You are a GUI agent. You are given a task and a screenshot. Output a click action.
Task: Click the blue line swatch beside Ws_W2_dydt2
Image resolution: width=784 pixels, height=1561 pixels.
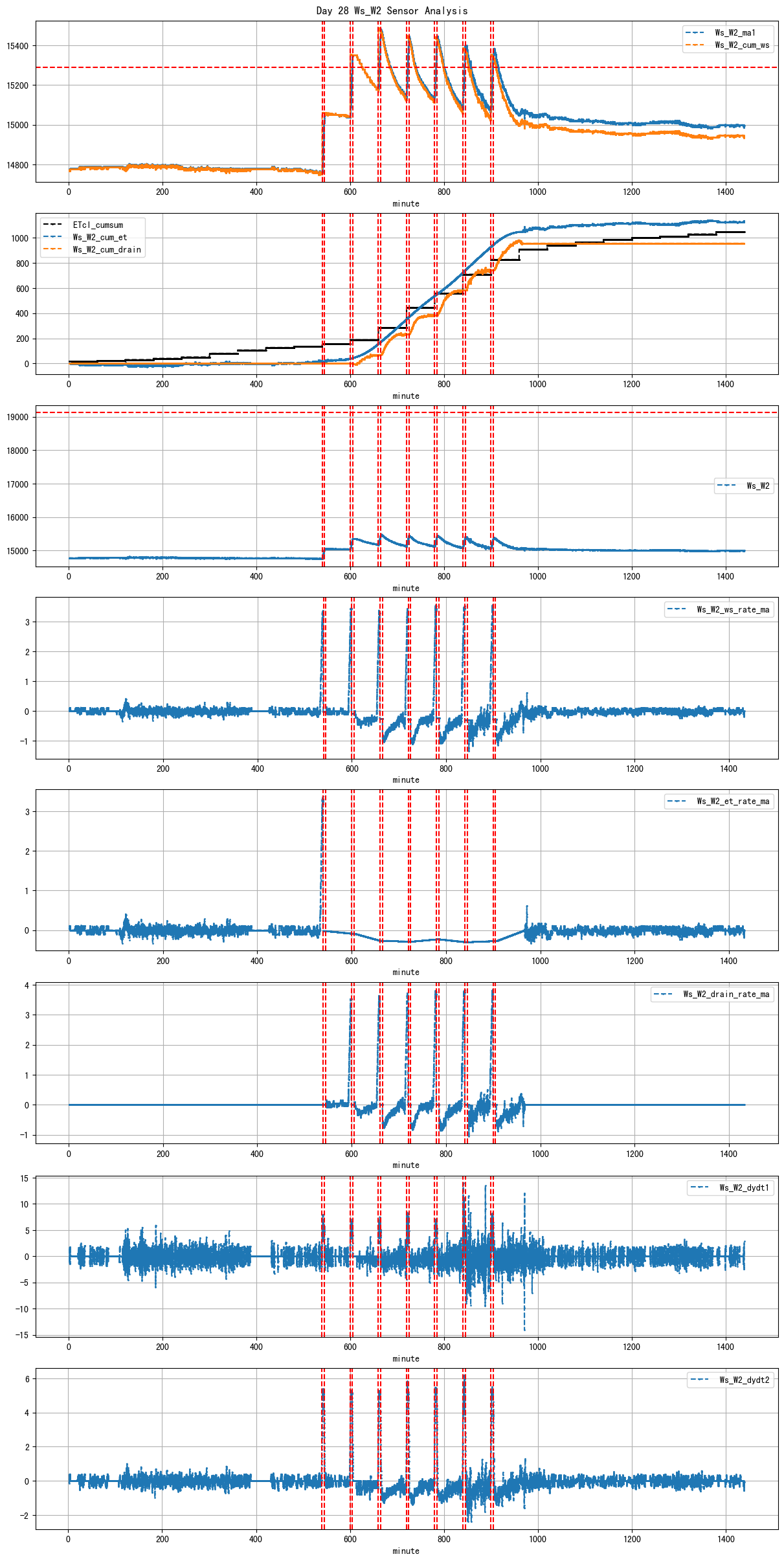tap(699, 1380)
